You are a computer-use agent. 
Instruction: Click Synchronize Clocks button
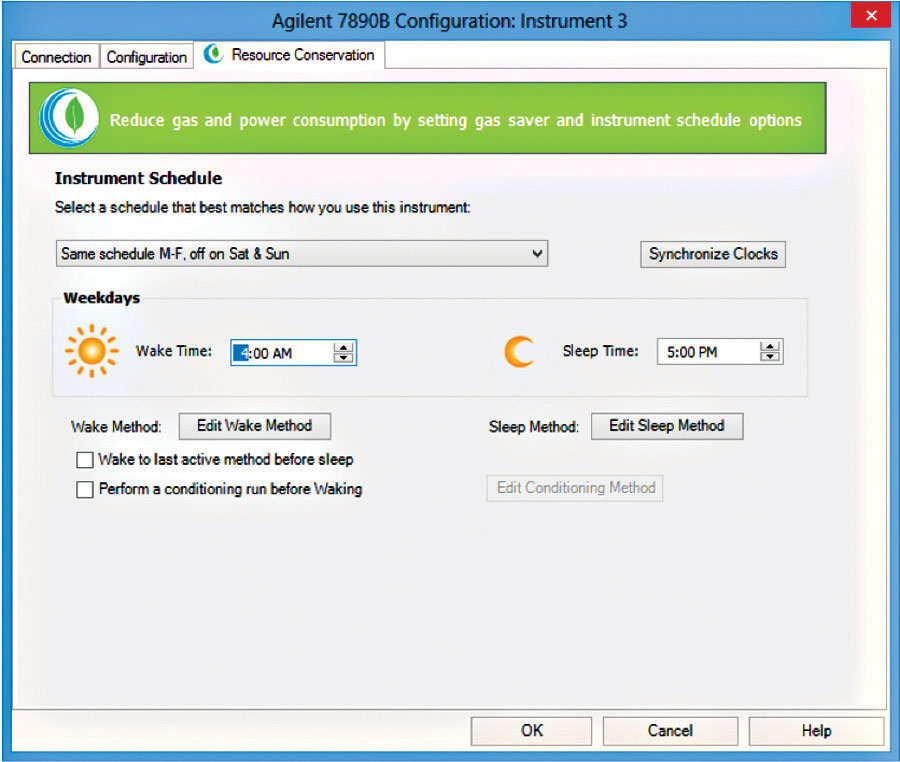(713, 254)
